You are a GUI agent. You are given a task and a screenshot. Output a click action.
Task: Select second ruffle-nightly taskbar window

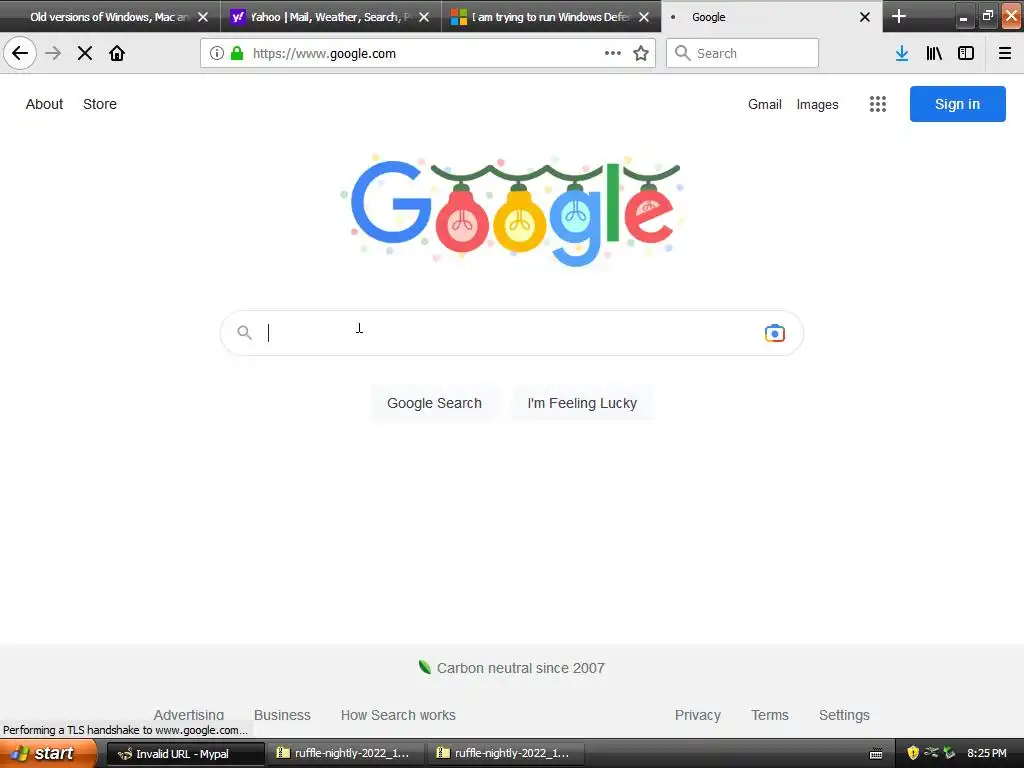pos(506,754)
